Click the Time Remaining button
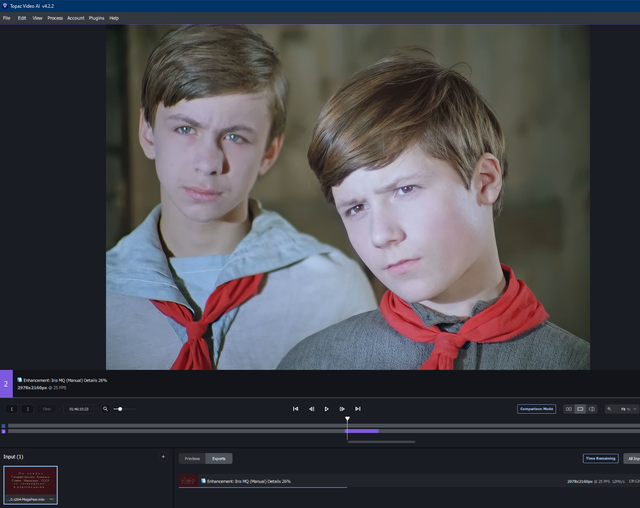Image resolution: width=640 pixels, height=508 pixels. 600,459
